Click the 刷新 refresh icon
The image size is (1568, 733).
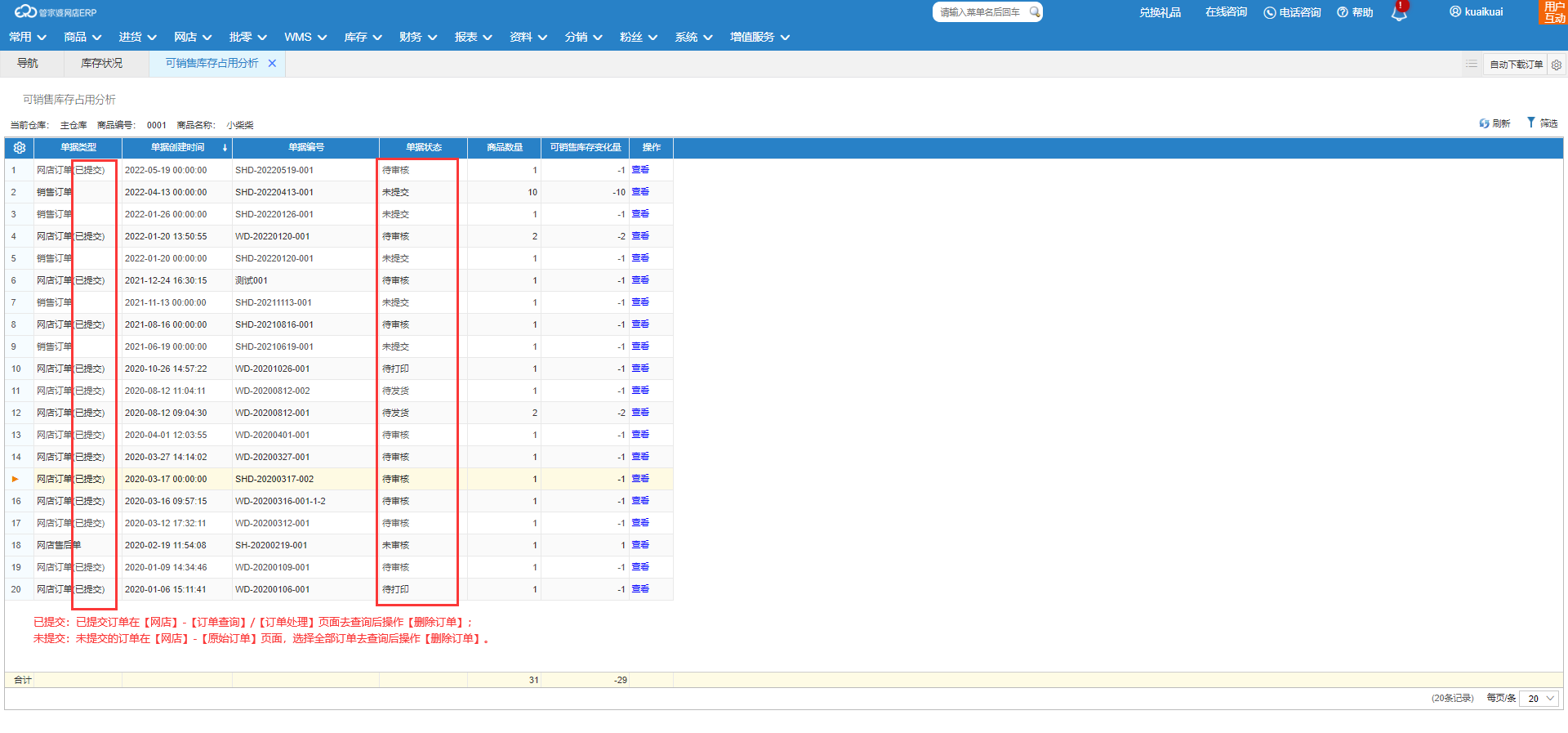(1484, 123)
